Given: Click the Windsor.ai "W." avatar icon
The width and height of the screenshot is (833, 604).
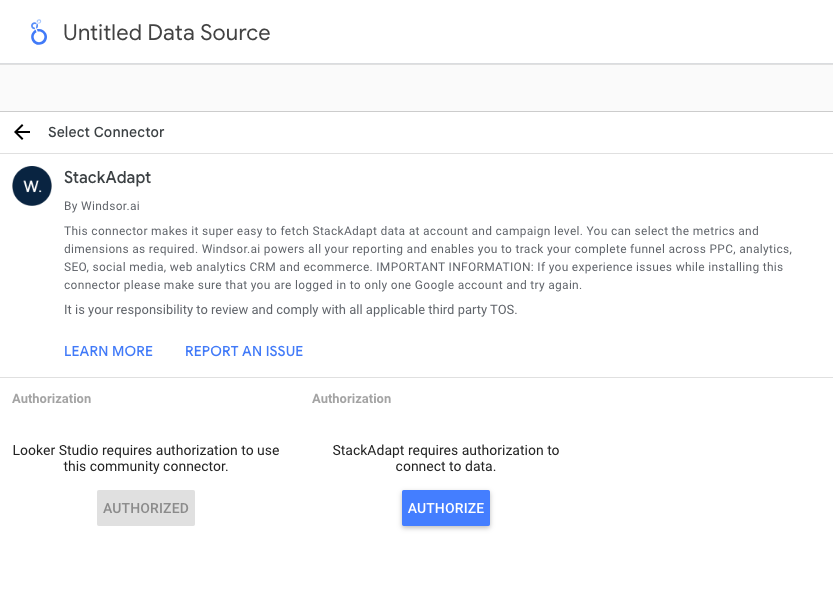Looking at the screenshot, I should tap(32, 186).
